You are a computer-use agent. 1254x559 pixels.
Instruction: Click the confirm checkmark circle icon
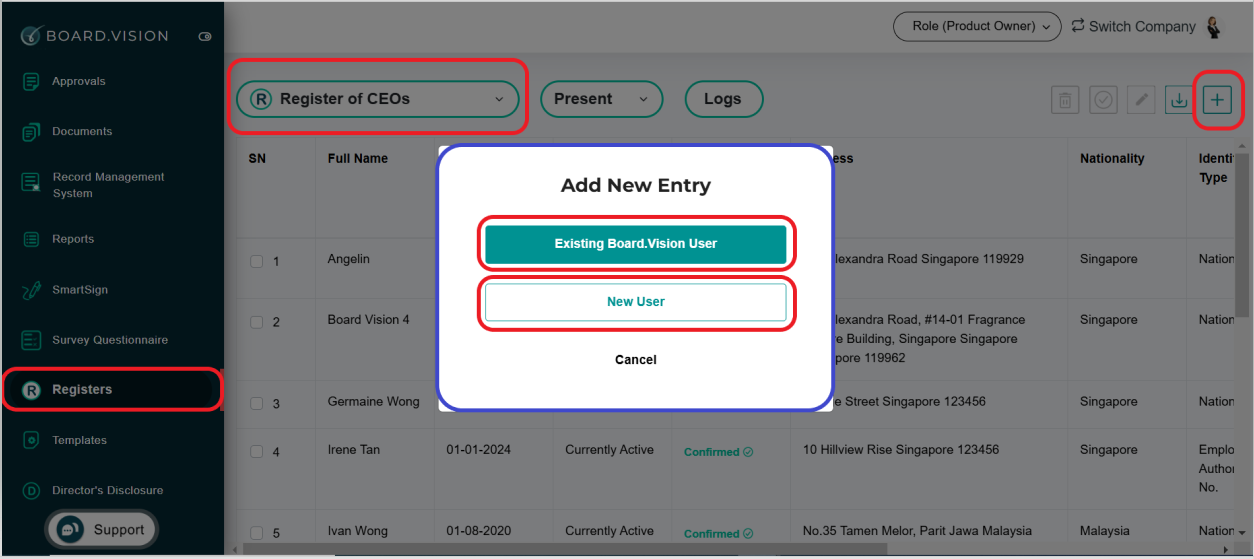coord(1103,100)
